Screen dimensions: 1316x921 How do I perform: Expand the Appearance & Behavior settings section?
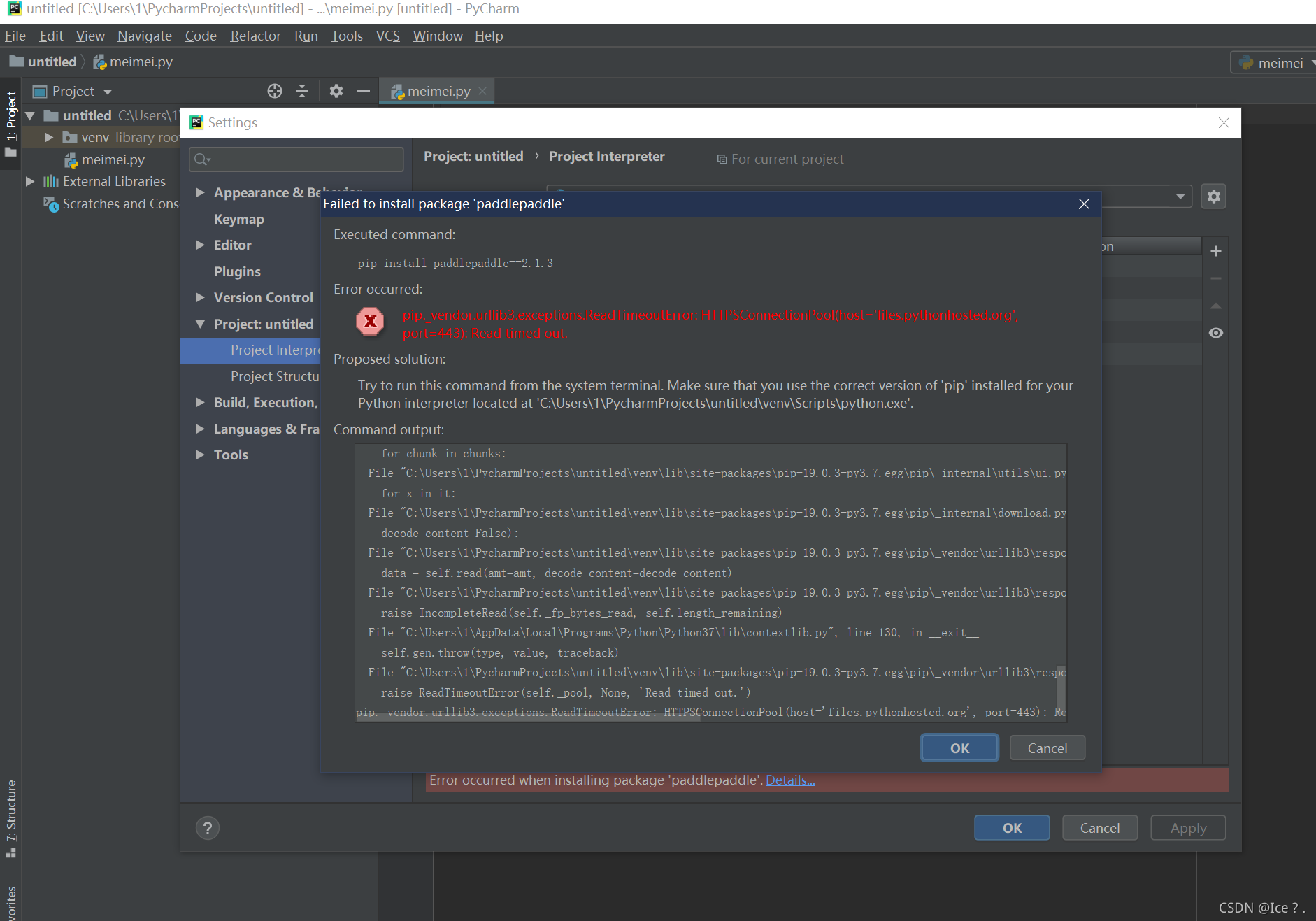[x=201, y=192]
